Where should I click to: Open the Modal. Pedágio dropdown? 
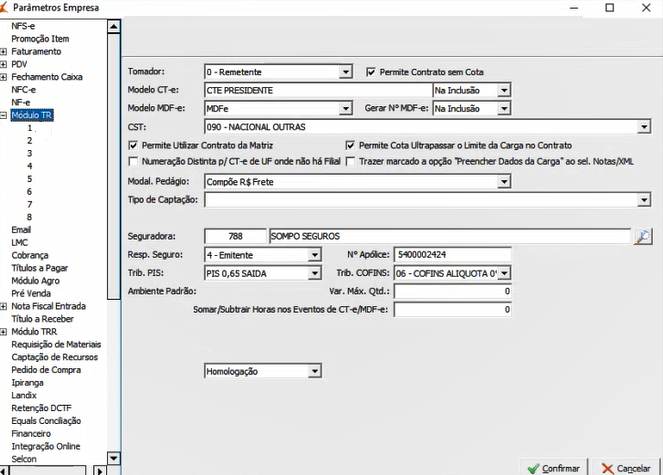coord(504,182)
